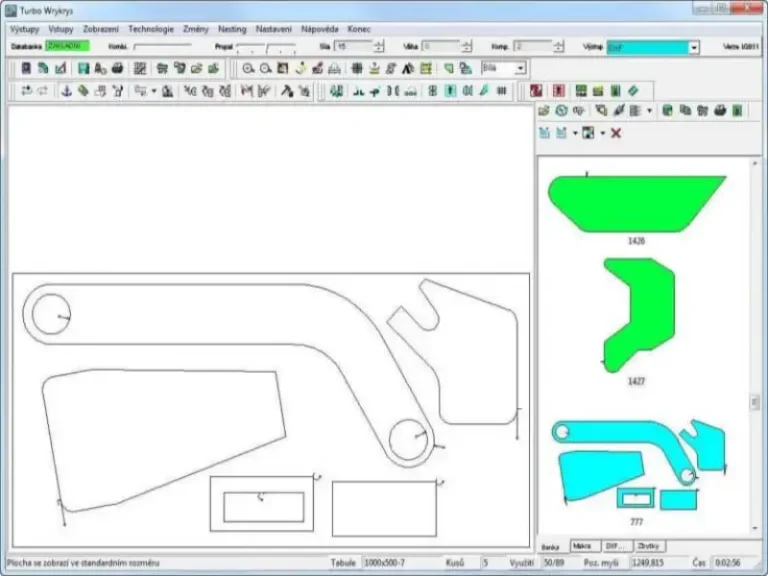Open the cyan Výstup dropdown
Viewport: 768px width, 576px height.
[694, 47]
